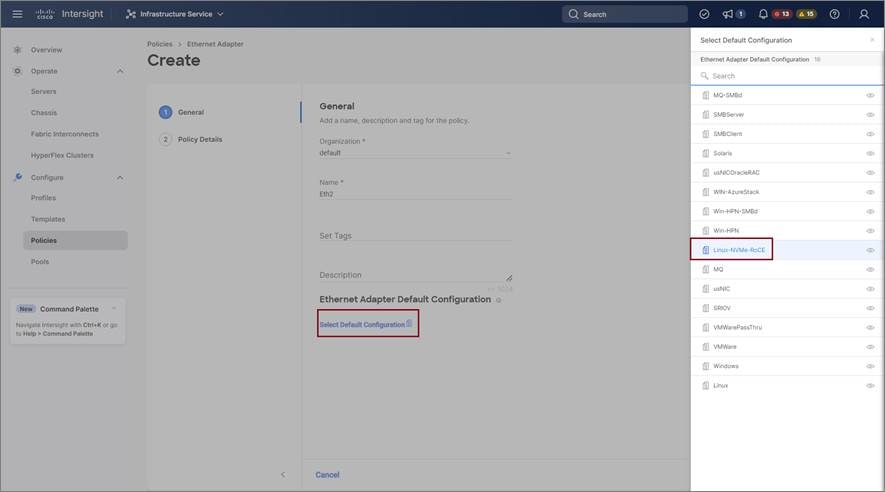Open the Organization dropdown
This screenshot has height=492, width=885.
tap(415, 153)
